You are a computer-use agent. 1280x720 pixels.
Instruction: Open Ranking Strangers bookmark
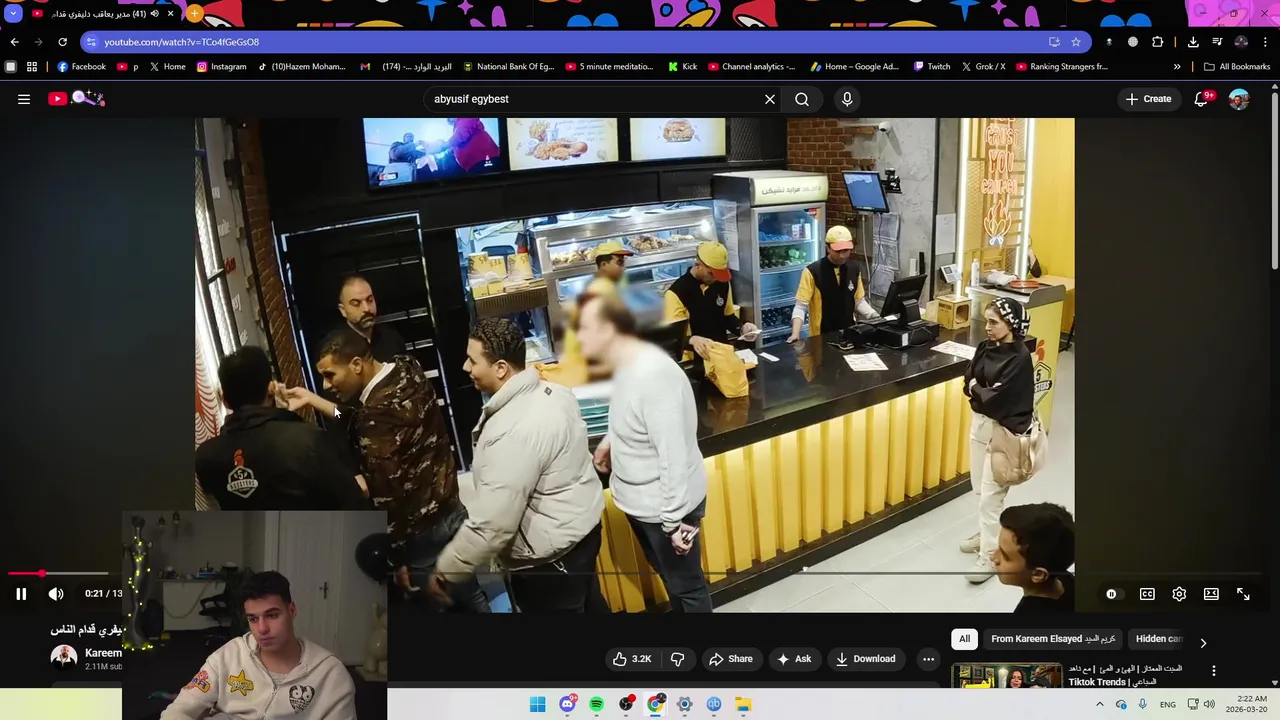point(1062,67)
